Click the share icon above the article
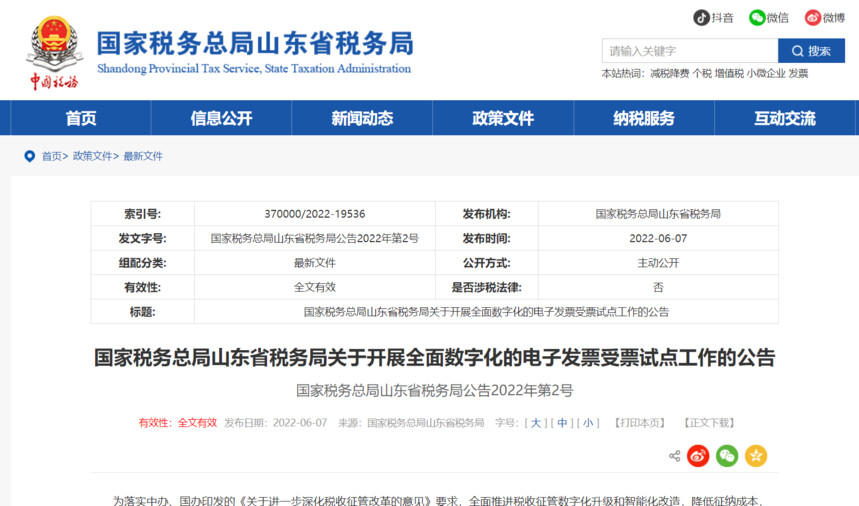Image resolution: width=859 pixels, height=506 pixels. pyautogui.click(x=674, y=456)
